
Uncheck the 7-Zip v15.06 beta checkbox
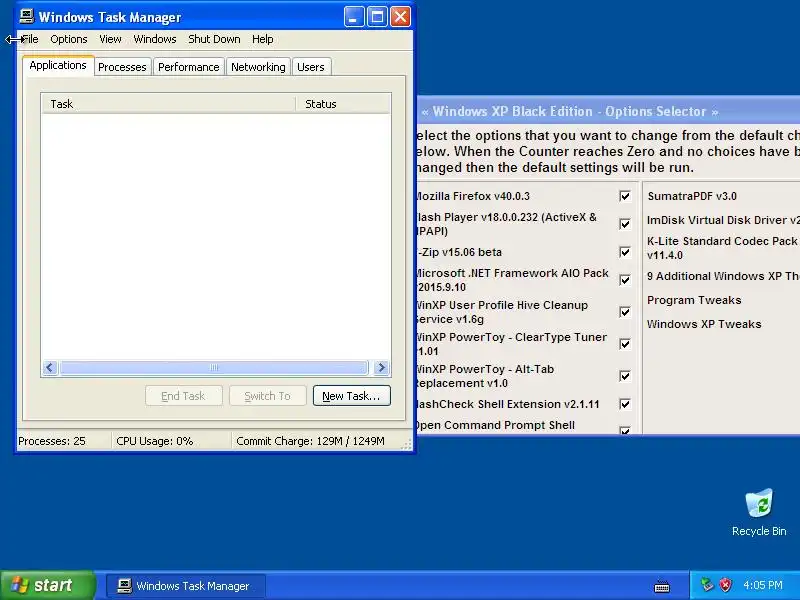click(624, 252)
